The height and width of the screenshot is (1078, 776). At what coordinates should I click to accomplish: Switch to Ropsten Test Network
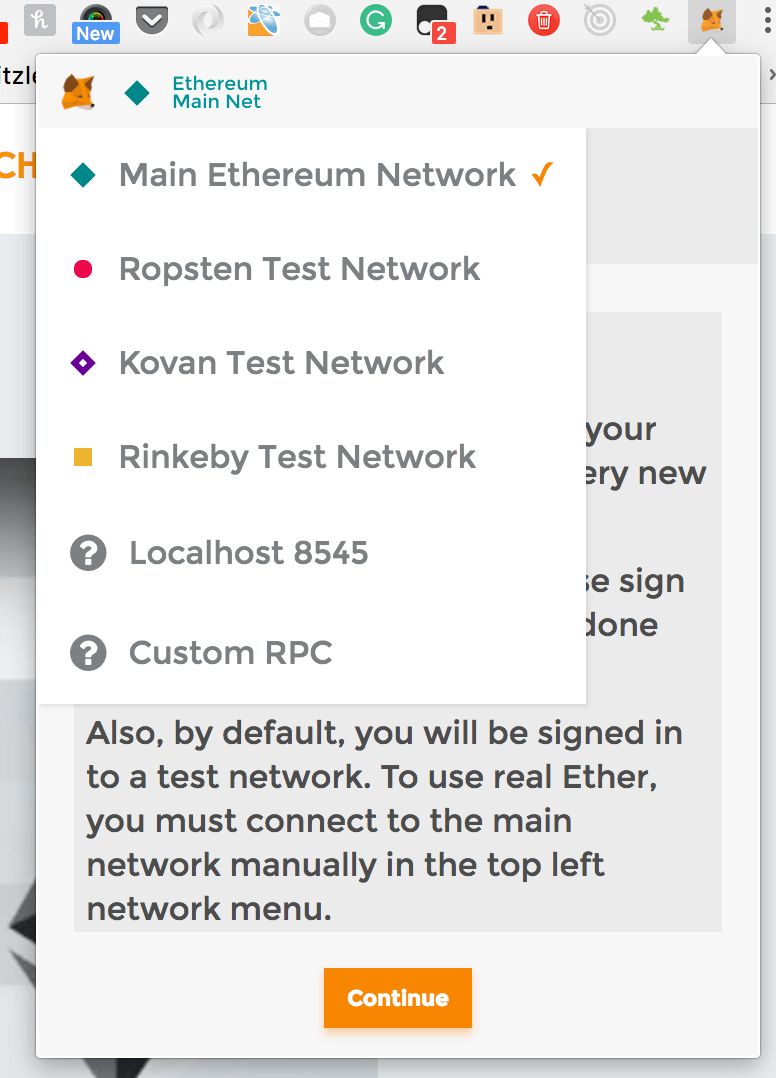click(311, 269)
